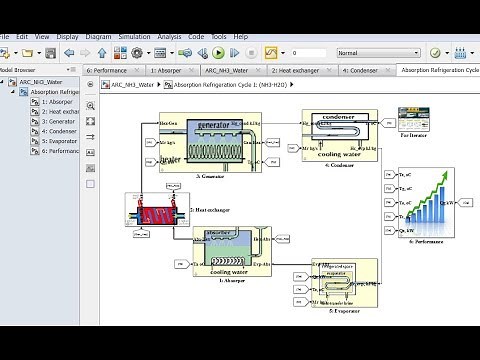Click the Build Model toolbar icon
The image size is (480, 360).
tap(460, 53)
